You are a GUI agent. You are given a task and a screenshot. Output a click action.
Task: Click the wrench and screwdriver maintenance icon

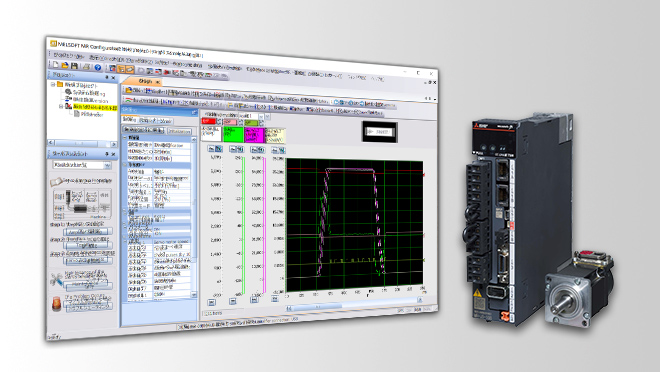56,279
